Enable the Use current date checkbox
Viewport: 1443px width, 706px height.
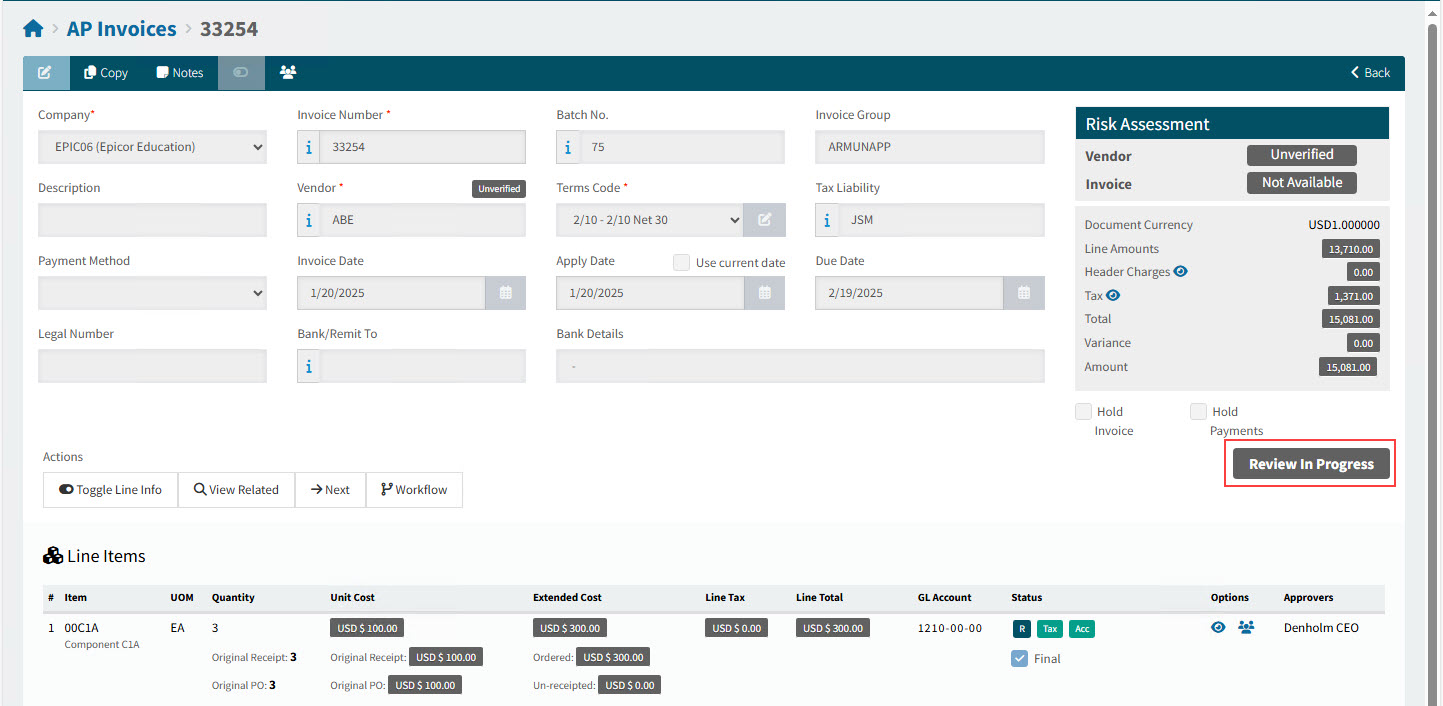pyautogui.click(x=681, y=262)
